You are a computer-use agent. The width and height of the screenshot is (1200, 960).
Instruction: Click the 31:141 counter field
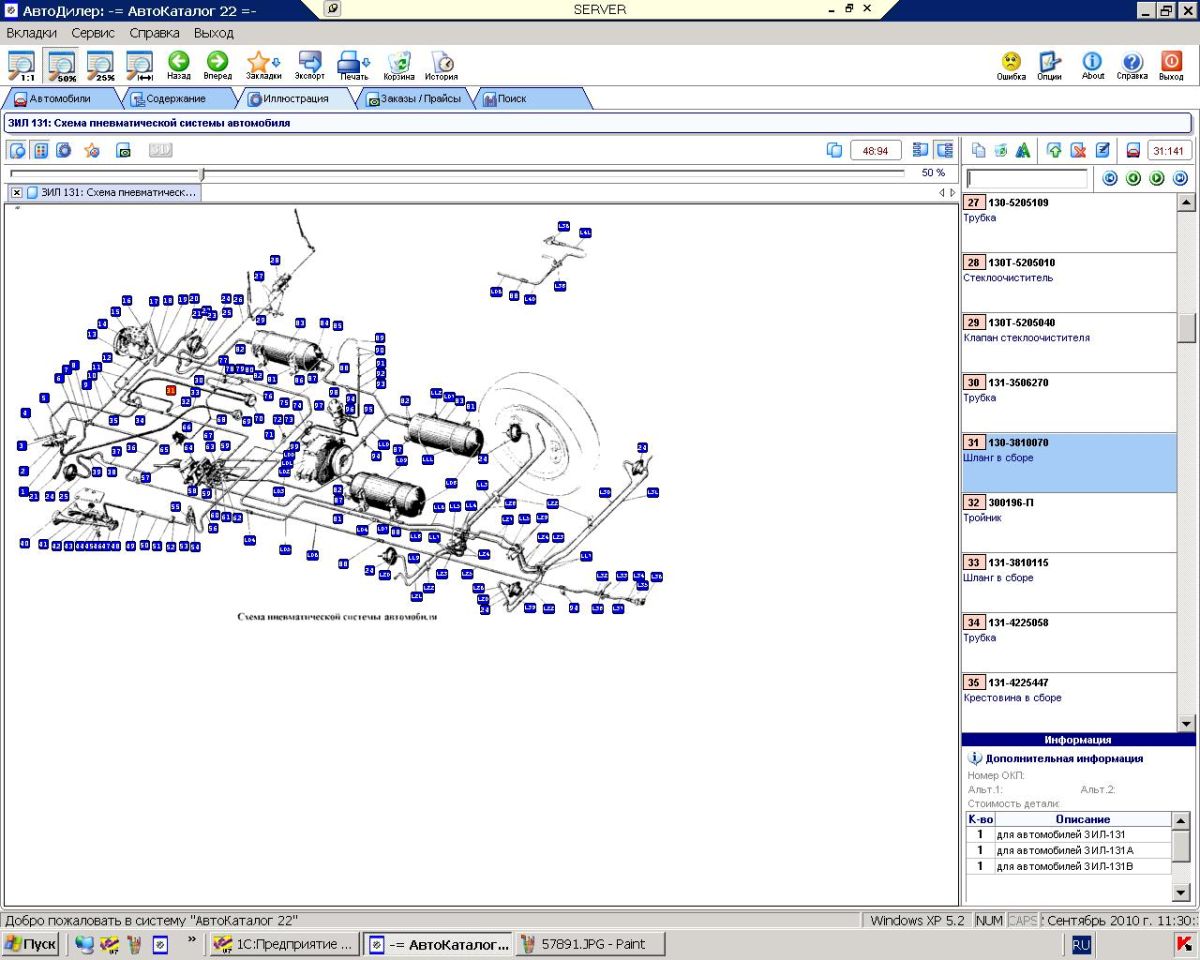tap(1169, 150)
